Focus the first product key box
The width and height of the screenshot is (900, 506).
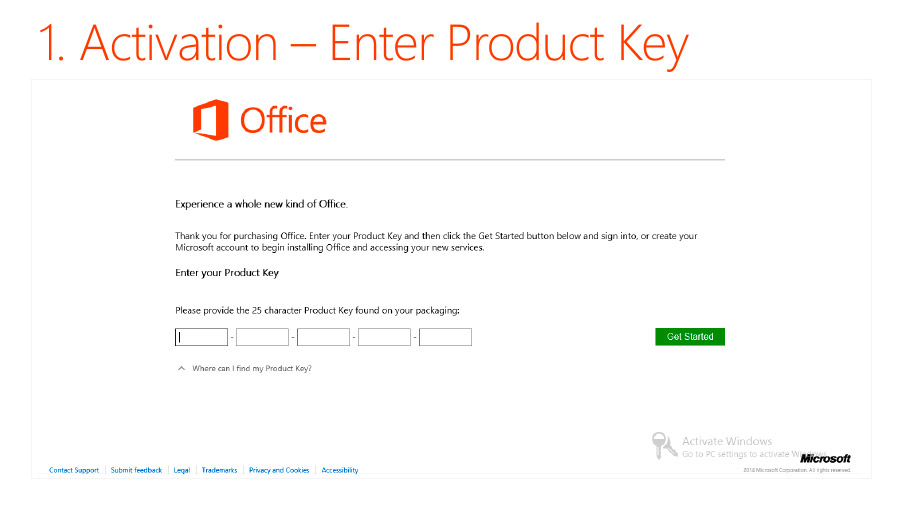pos(201,337)
